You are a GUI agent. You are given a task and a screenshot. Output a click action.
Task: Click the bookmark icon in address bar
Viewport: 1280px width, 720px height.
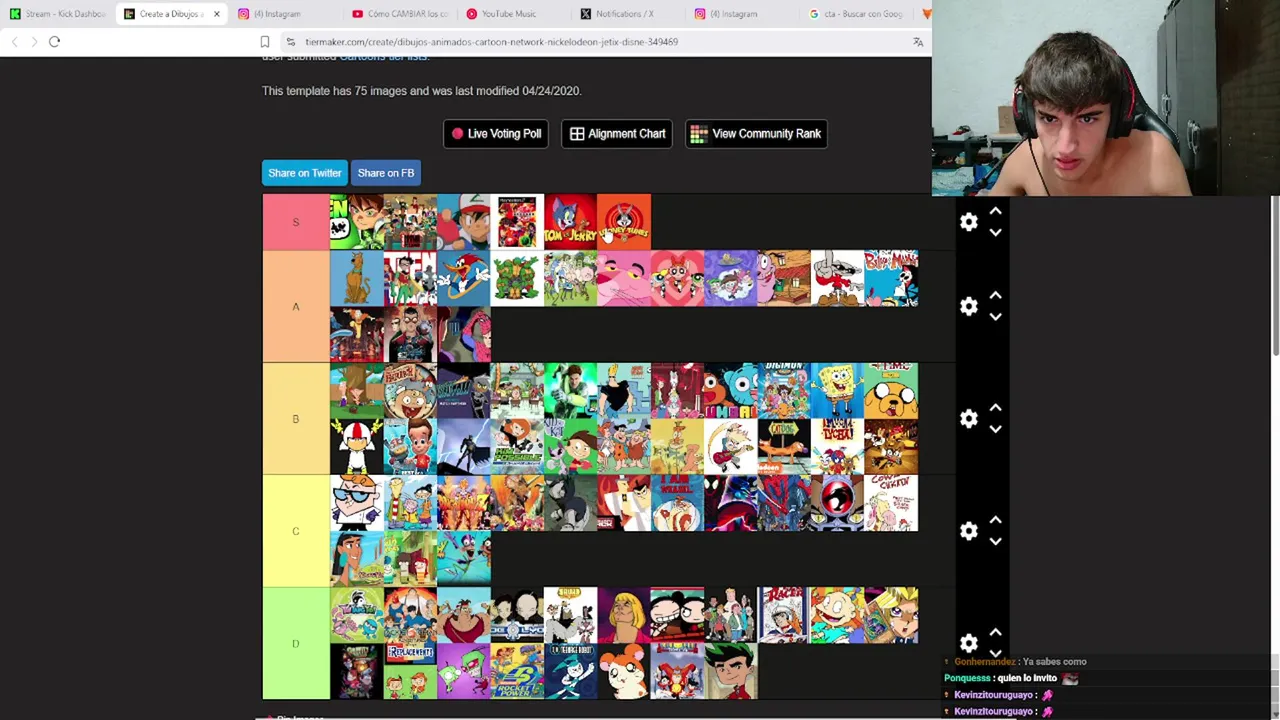coord(265,42)
